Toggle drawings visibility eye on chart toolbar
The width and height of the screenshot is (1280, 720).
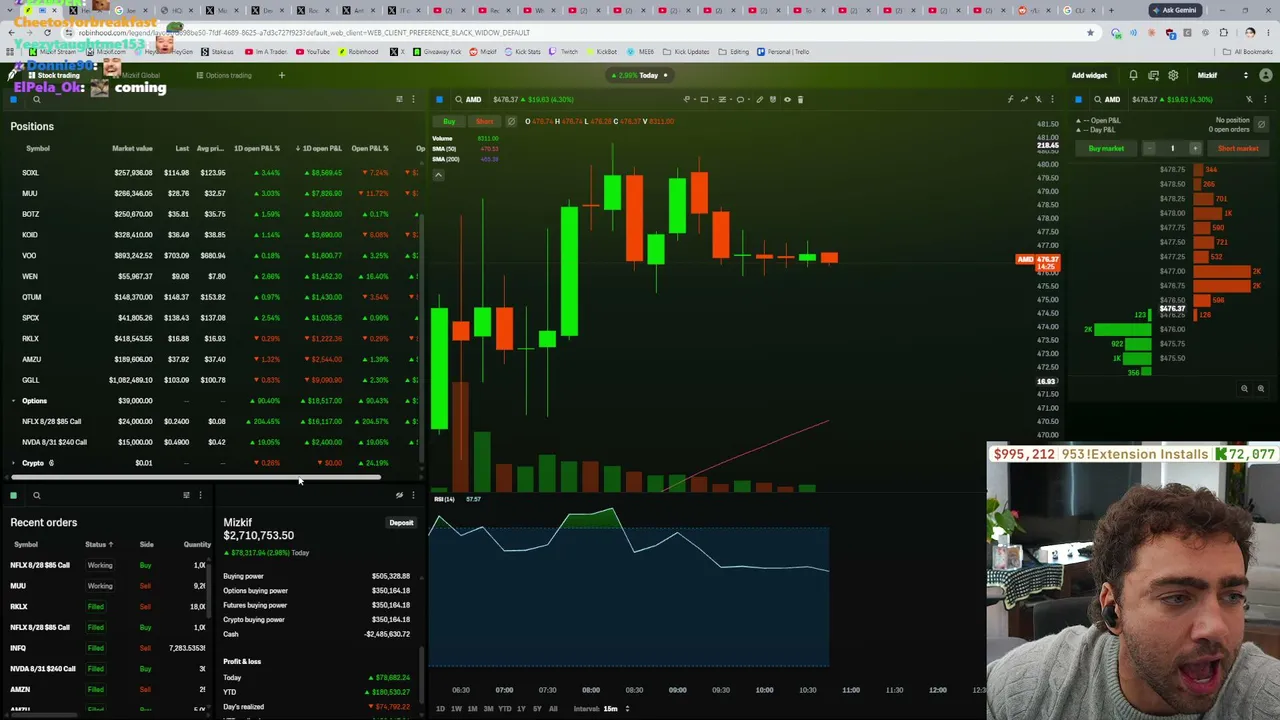click(x=787, y=99)
